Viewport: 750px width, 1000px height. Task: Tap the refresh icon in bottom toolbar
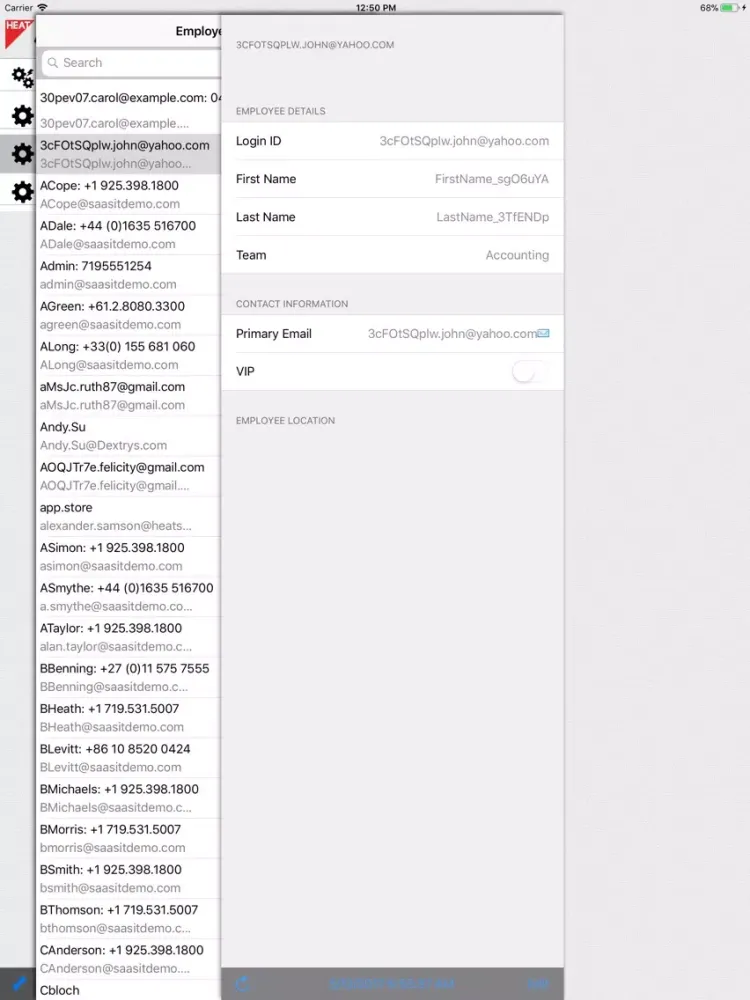click(242, 984)
